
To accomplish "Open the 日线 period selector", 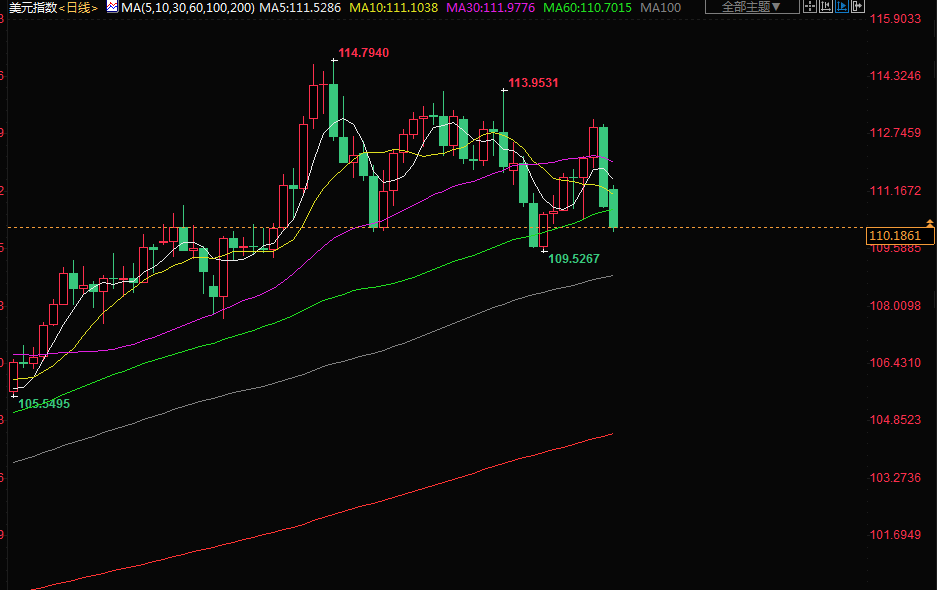I will click(x=78, y=8).
